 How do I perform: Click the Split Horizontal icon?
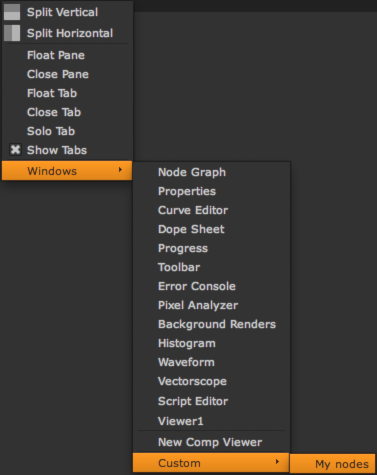click(12, 33)
